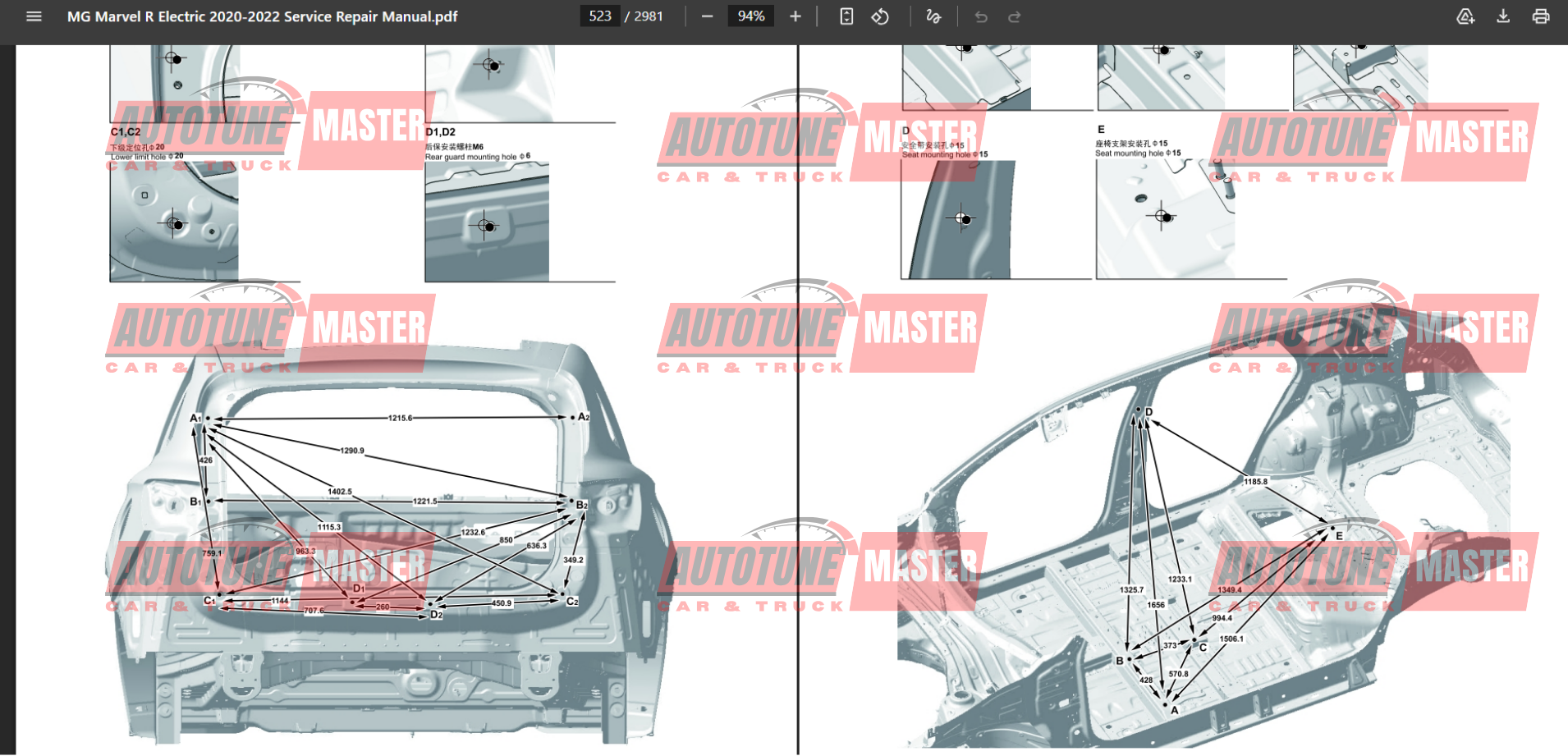Screen dimensions: 1568x756
Task: Click the 707.6 dimension value
Action: [x=314, y=611]
